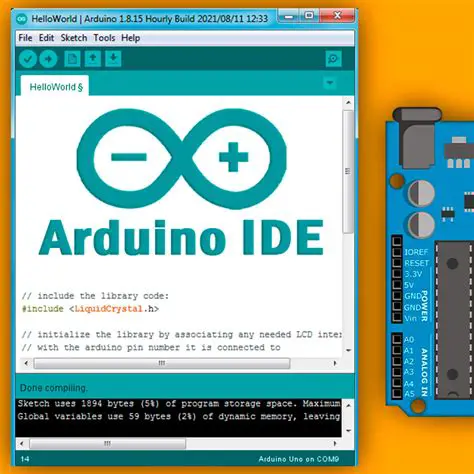Click the 'Sketch uses 1894 bytes' console line
Image resolution: width=474 pixels, height=474 pixels.
tap(179, 404)
